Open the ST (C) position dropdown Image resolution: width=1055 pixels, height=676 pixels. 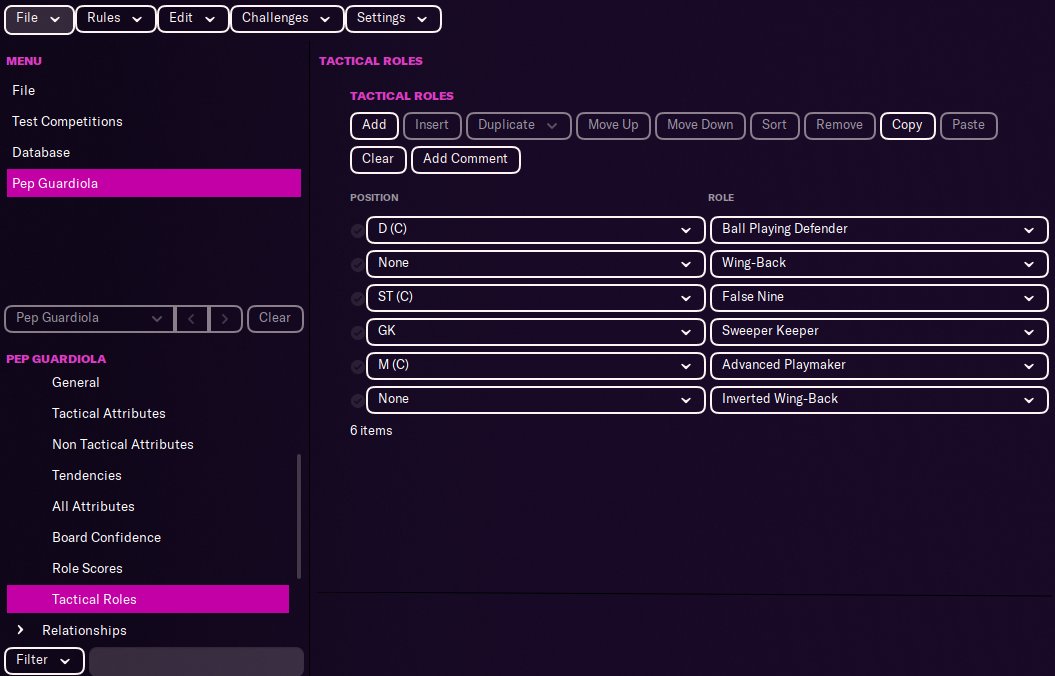[535, 297]
